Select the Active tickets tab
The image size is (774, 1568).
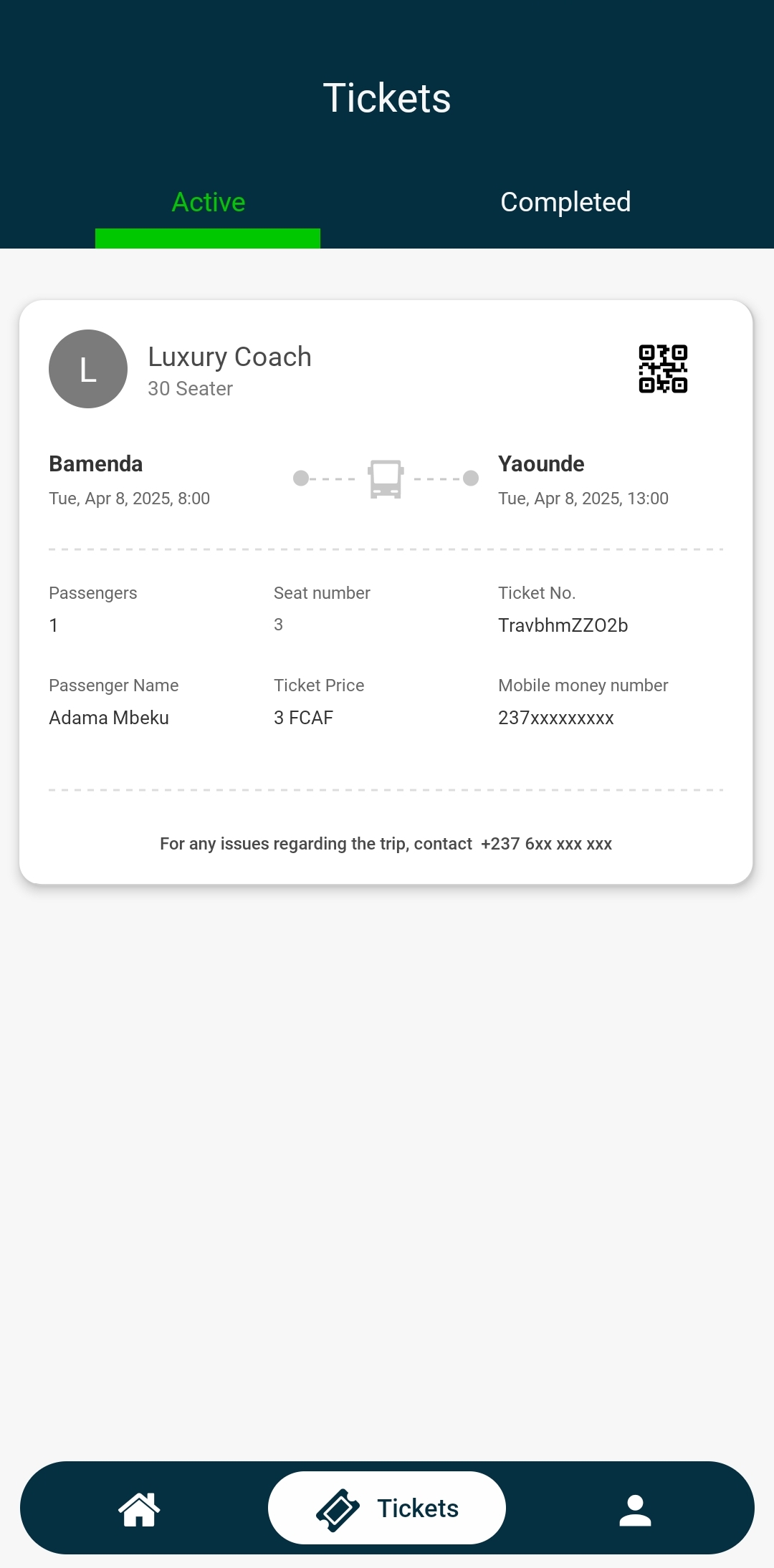coord(209,203)
